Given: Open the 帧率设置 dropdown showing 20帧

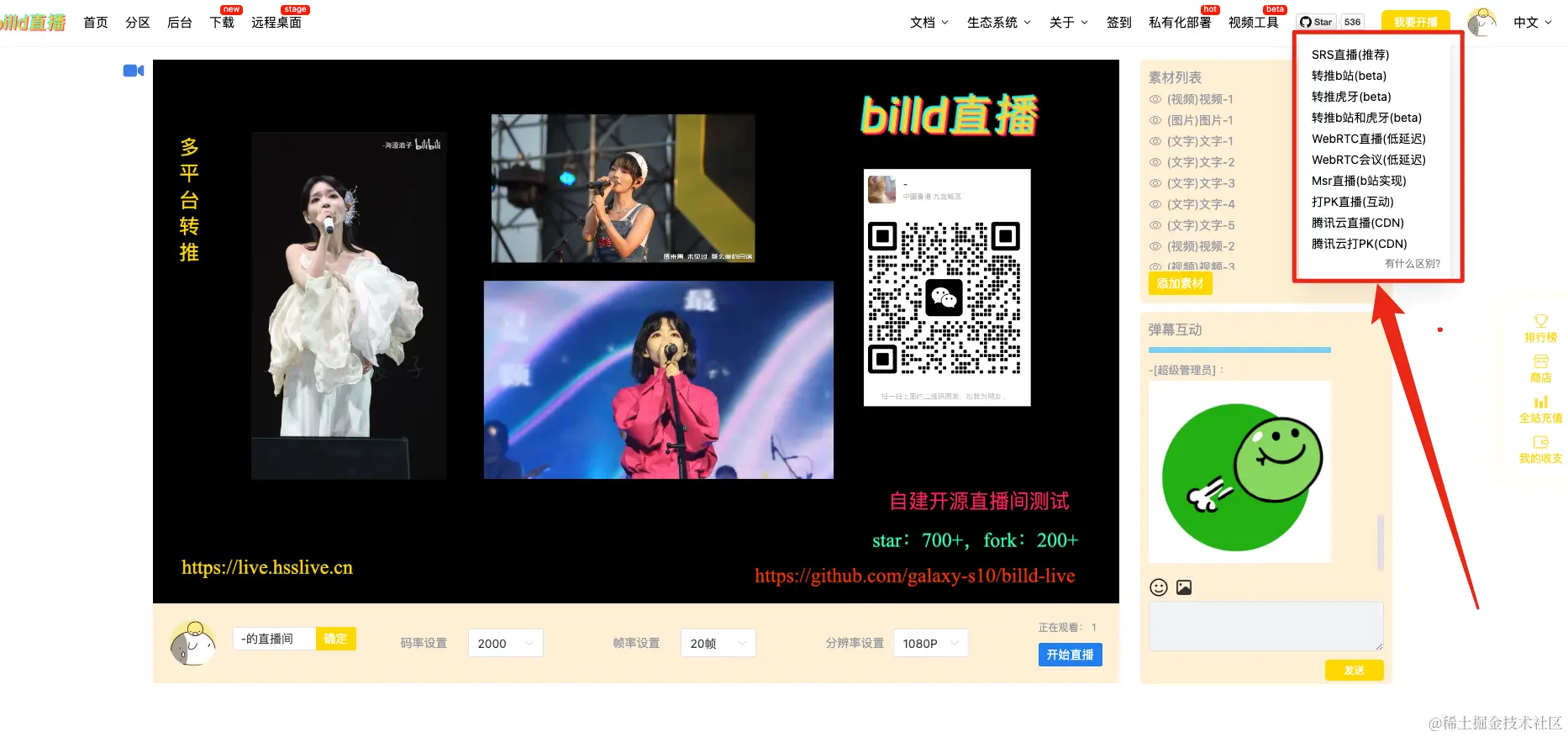Looking at the screenshot, I should point(718,643).
